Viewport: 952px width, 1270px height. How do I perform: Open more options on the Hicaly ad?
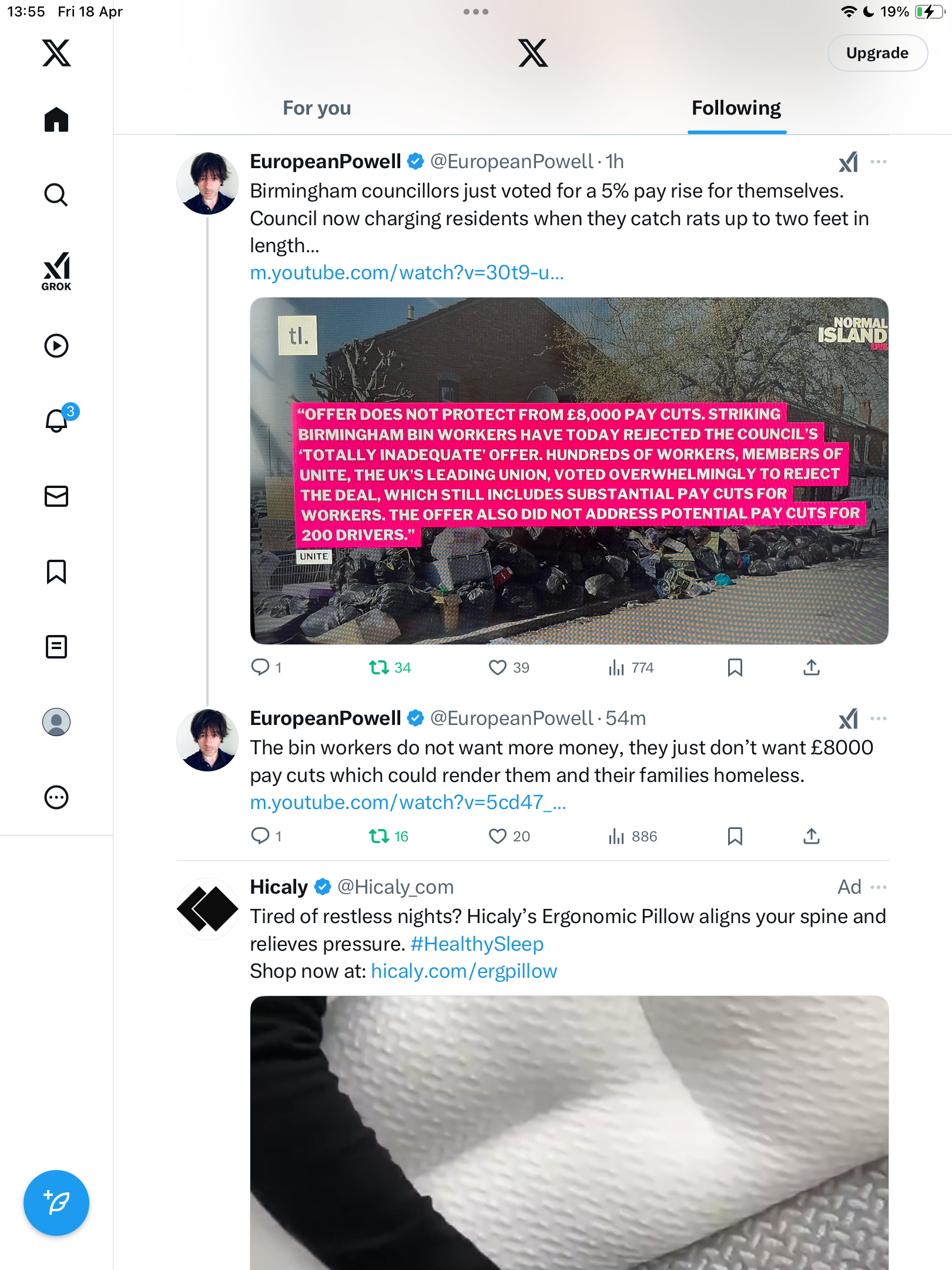(x=878, y=887)
